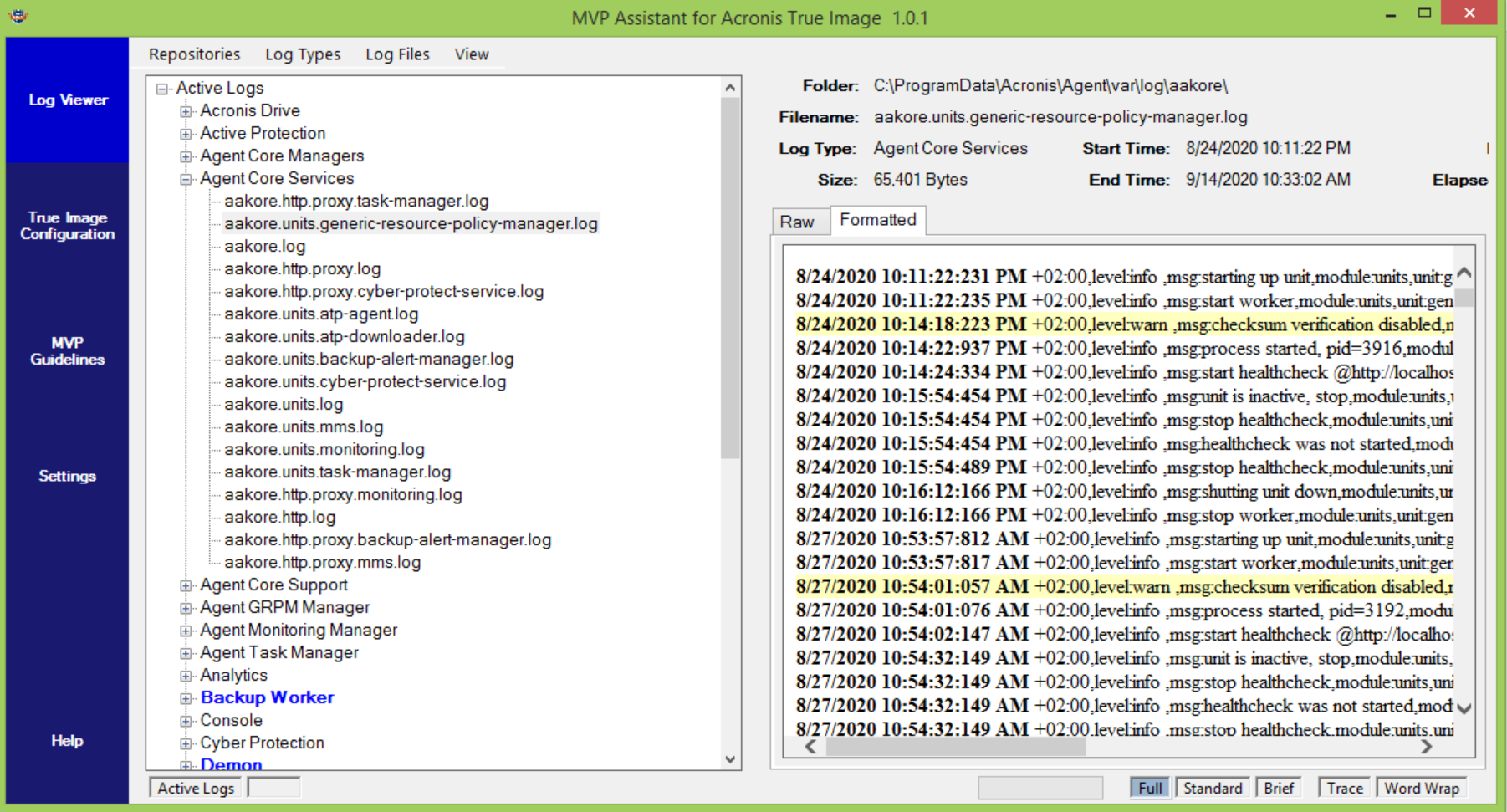1507x812 pixels.
Task: Expand the Backup Worker node
Action: click(x=186, y=697)
